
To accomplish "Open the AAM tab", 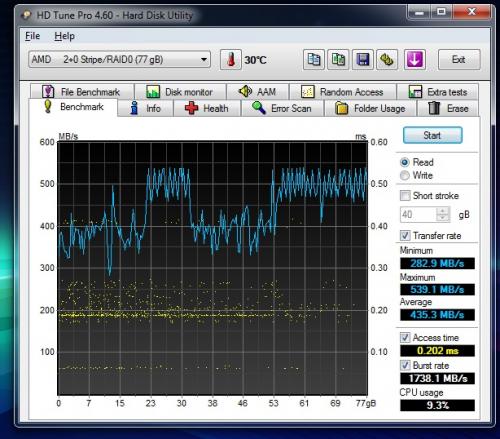I will (258, 92).
